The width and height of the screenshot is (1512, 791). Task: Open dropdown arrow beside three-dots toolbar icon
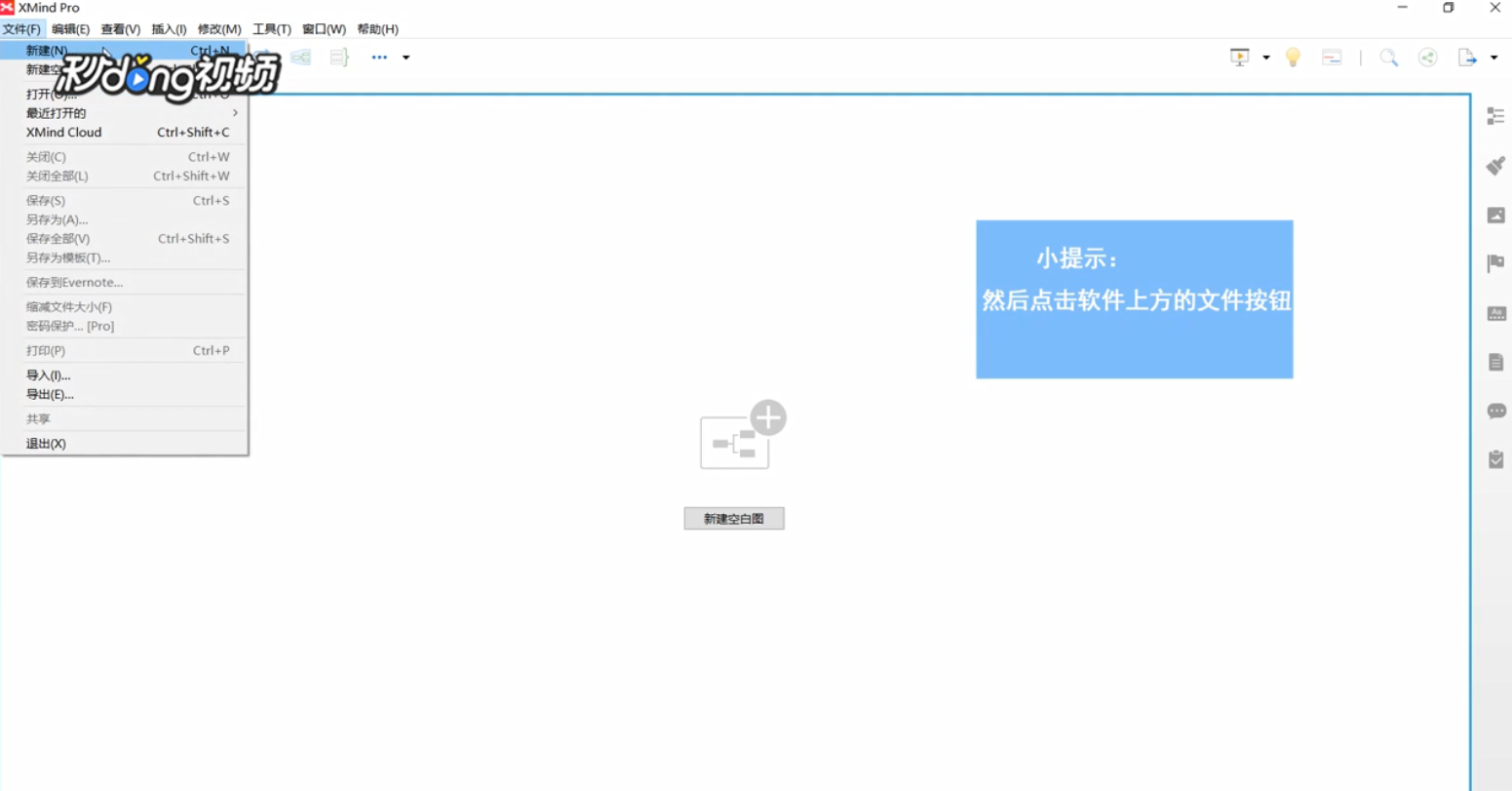click(407, 58)
